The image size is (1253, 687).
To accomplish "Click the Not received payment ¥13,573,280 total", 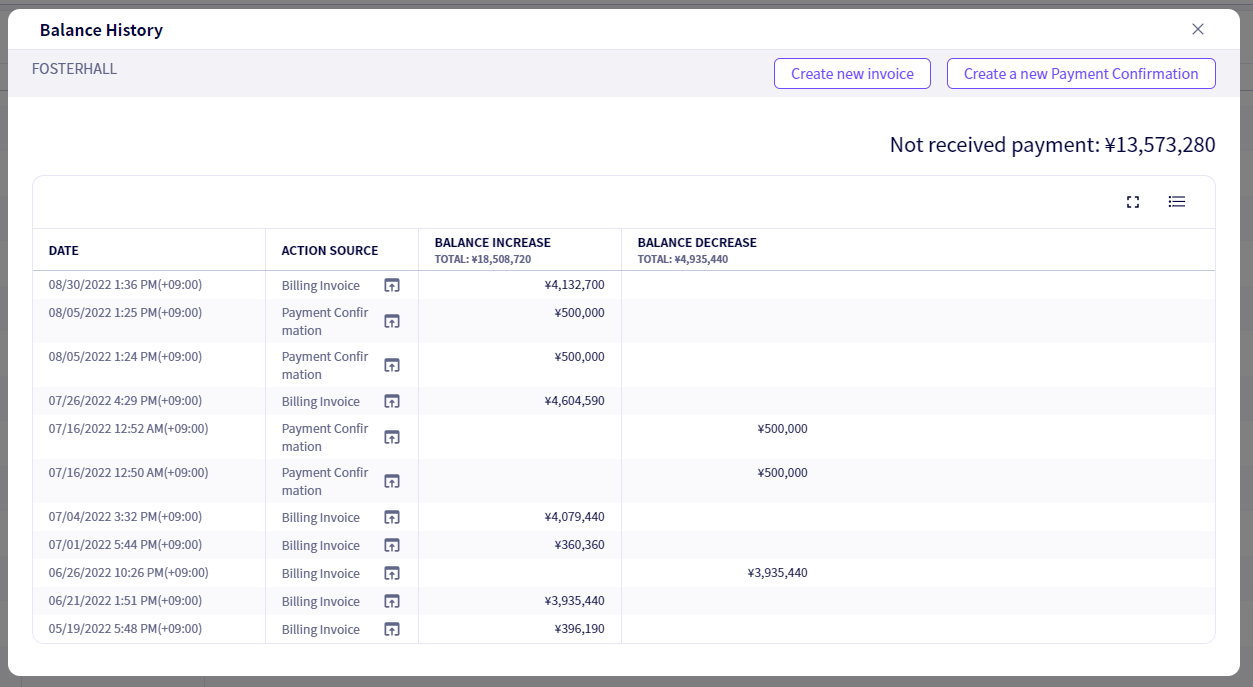I will point(1052,145).
